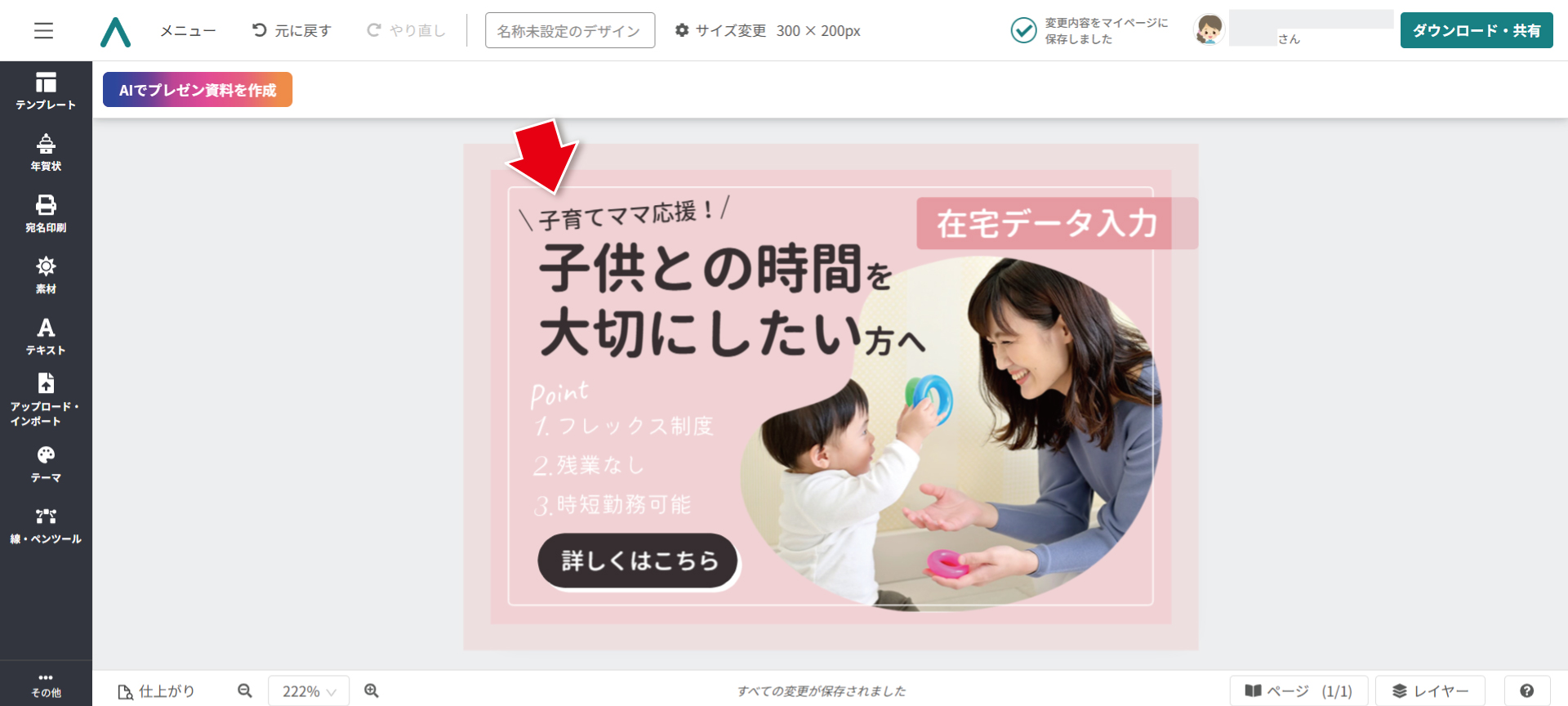Screen dimensions: 1568x706
Task: Open the テンプレート sidebar panel
Action: pos(46,92)
